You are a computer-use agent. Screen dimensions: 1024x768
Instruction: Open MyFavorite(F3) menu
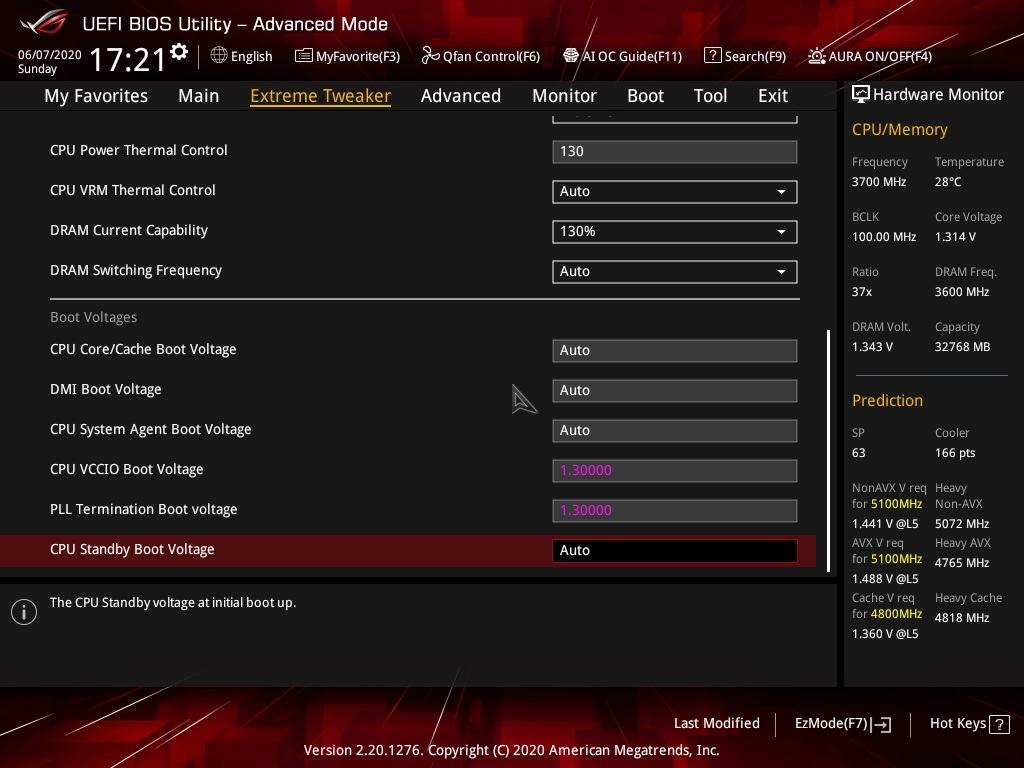click(x=347, y=56)
